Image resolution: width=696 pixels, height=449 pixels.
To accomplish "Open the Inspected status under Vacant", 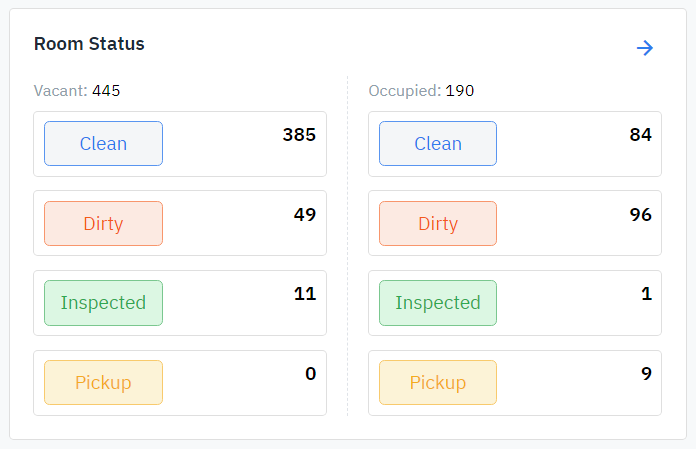I will tap(103, 302).
